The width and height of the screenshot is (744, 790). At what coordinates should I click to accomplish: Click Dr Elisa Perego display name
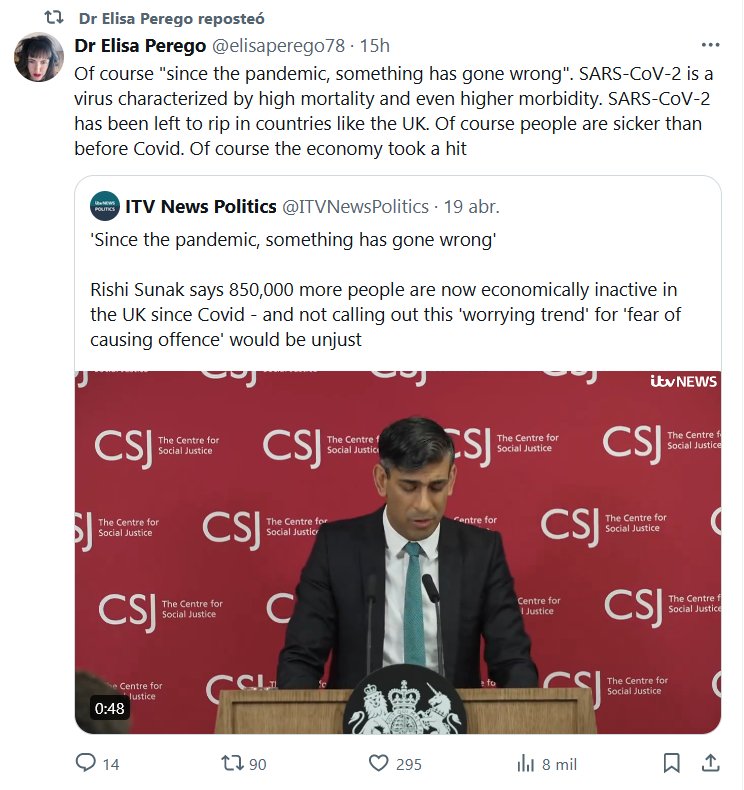[x=139, y=45]
